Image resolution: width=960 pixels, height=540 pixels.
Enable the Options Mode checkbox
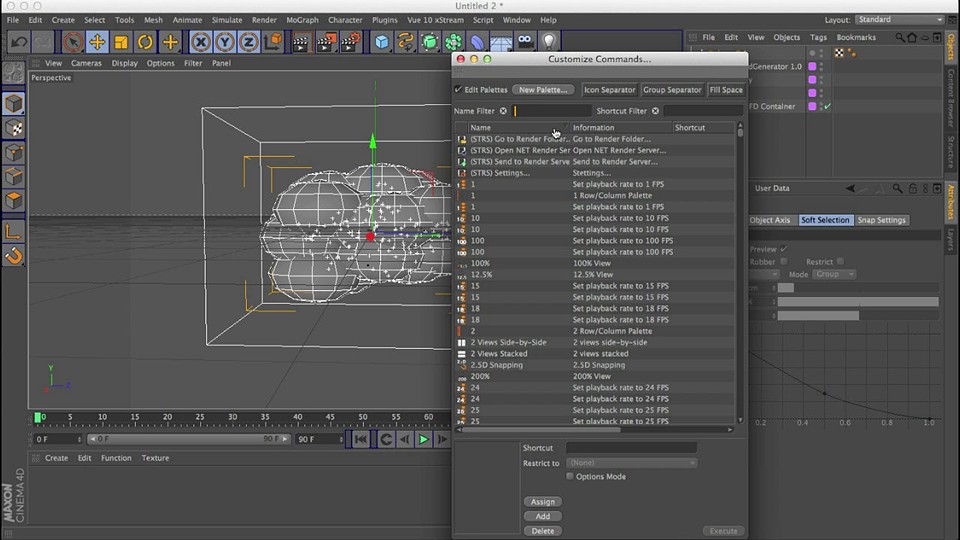pyautogui.click(x=570, y=476)
